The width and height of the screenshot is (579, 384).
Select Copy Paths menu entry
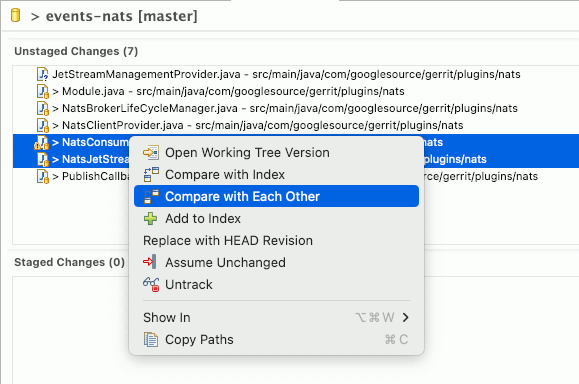tap(276, 339)
